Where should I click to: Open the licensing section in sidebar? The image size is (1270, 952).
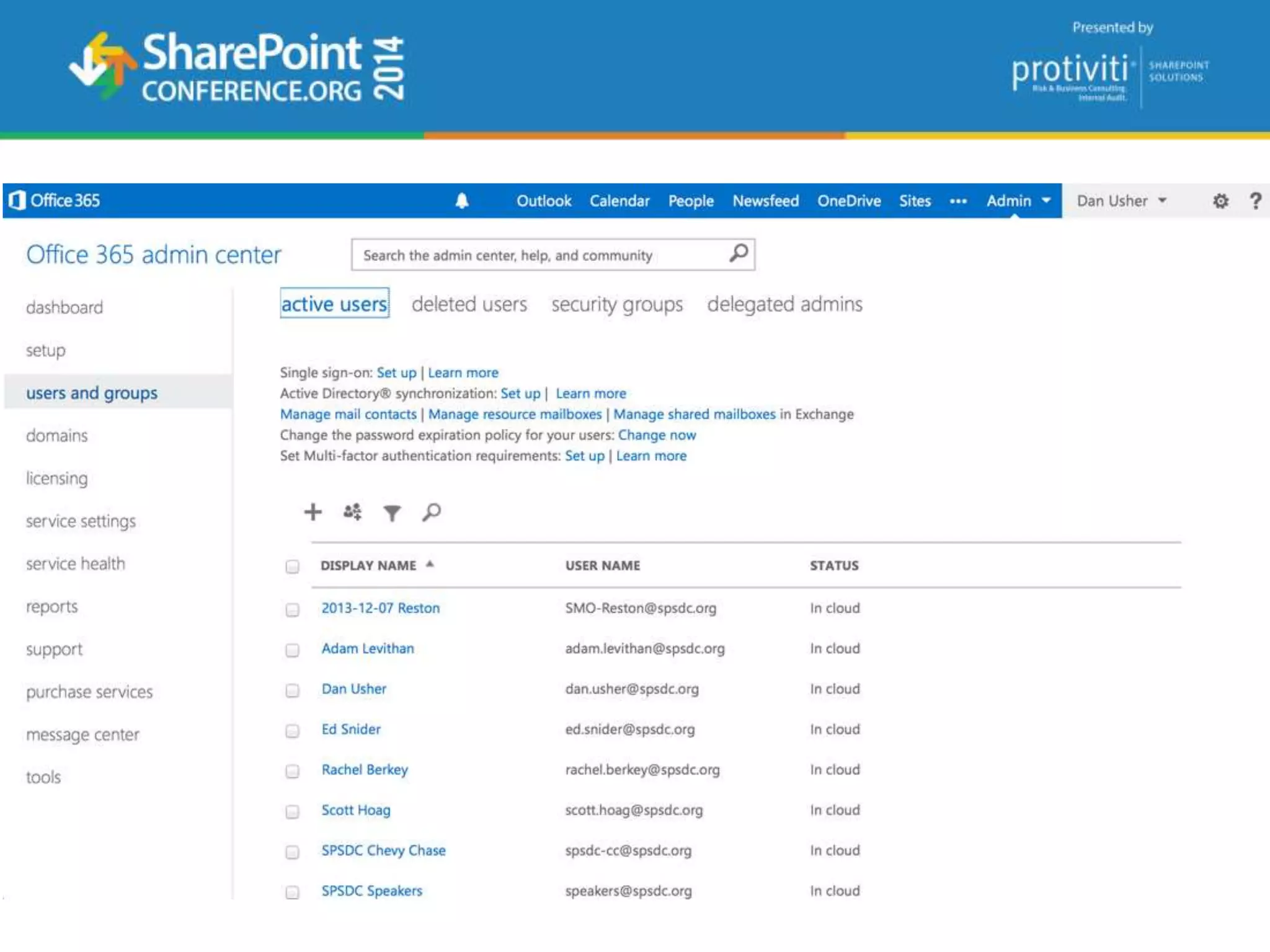pos(57,478)
